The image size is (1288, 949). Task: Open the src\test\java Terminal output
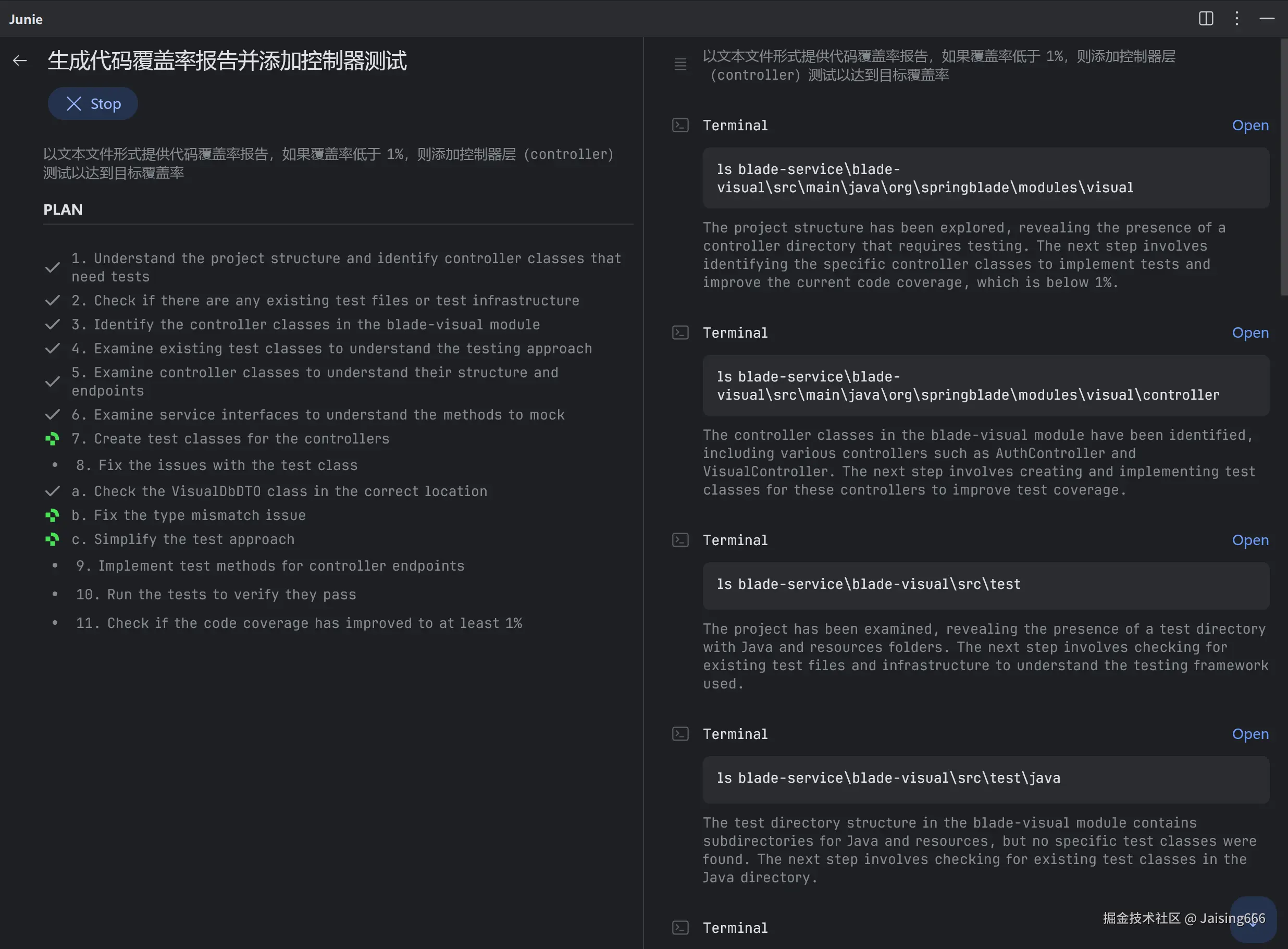[1250, 734]
